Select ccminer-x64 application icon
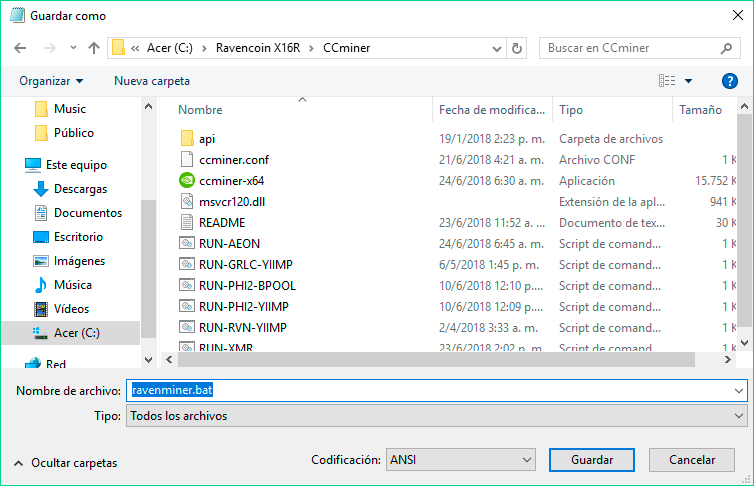 [x=187, y=181]
